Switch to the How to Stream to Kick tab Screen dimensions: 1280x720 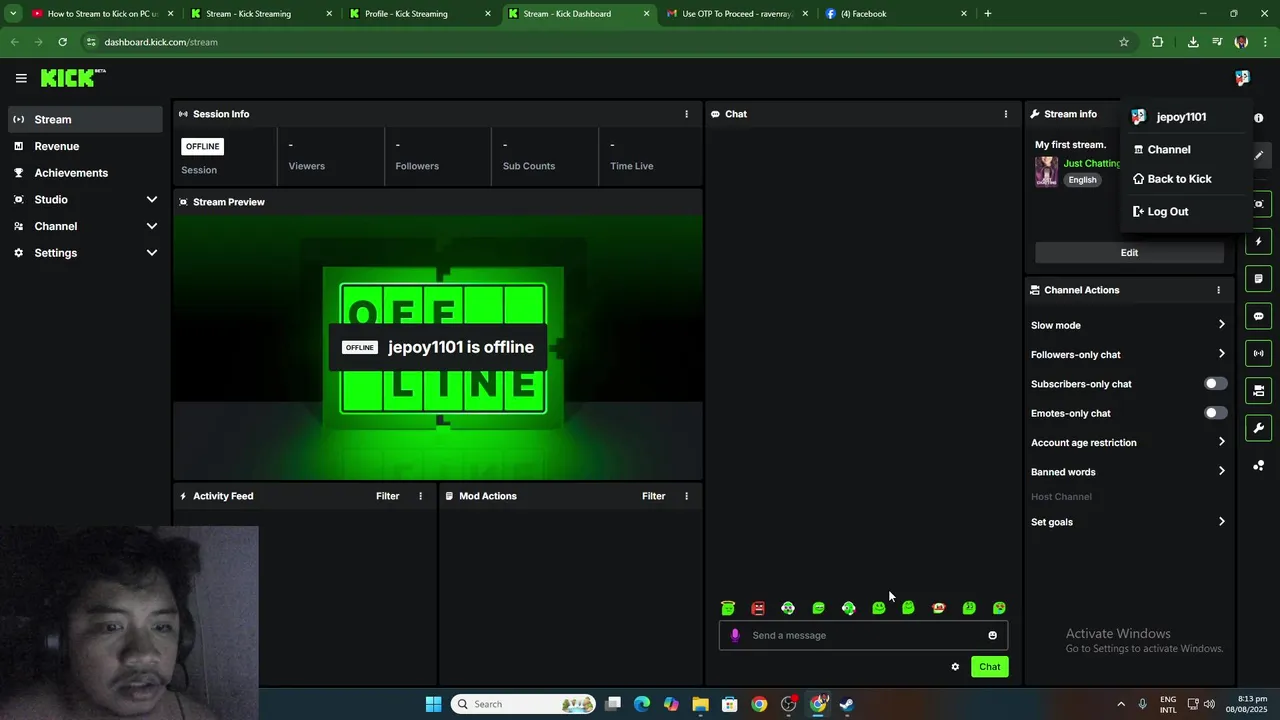[102, 14]
